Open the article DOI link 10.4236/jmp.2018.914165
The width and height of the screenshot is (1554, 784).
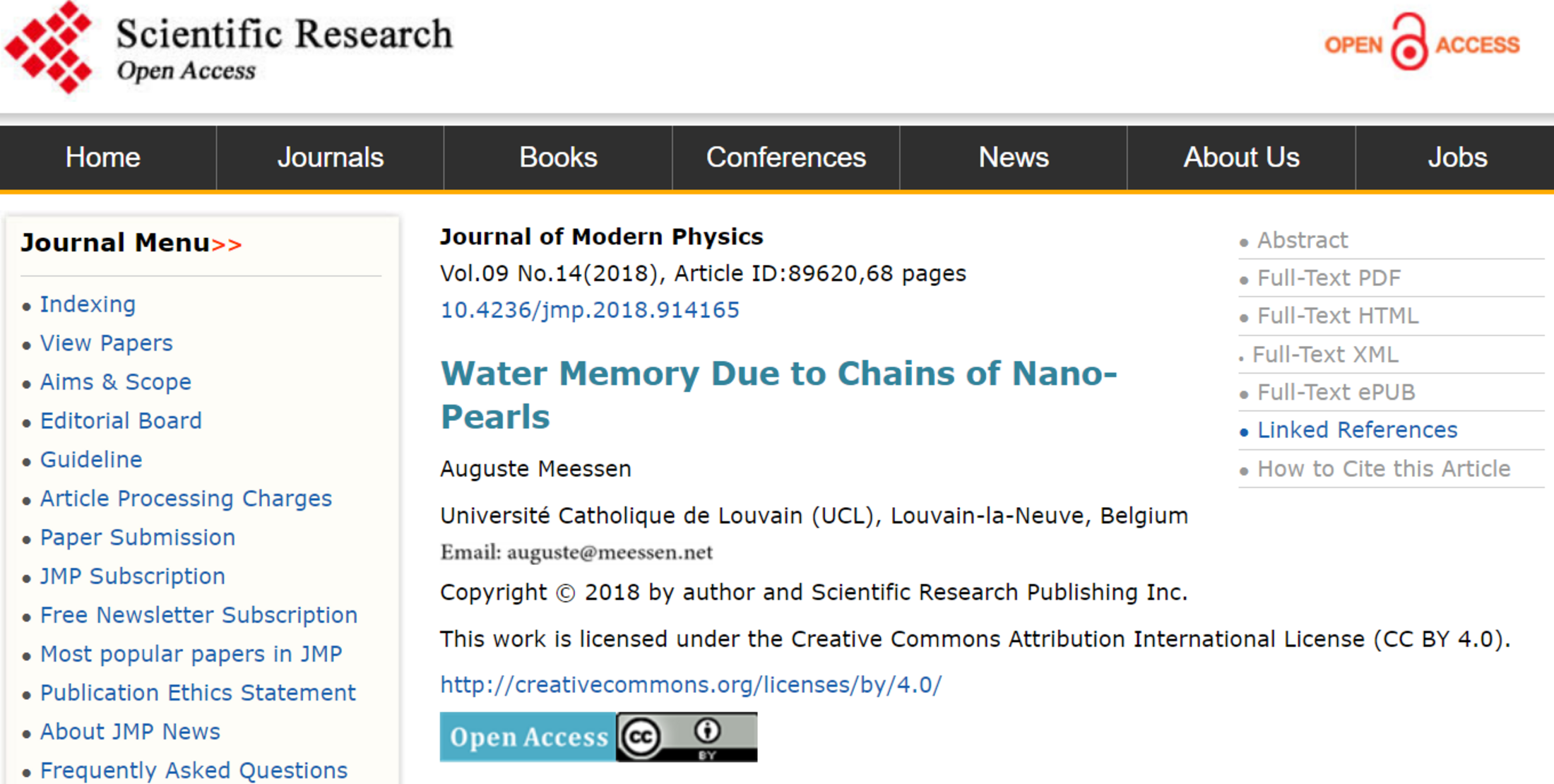[590, 310]
